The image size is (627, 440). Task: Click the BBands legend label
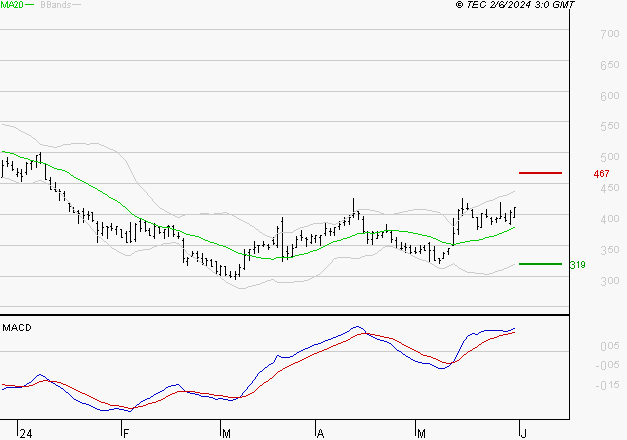pos(56,5)
